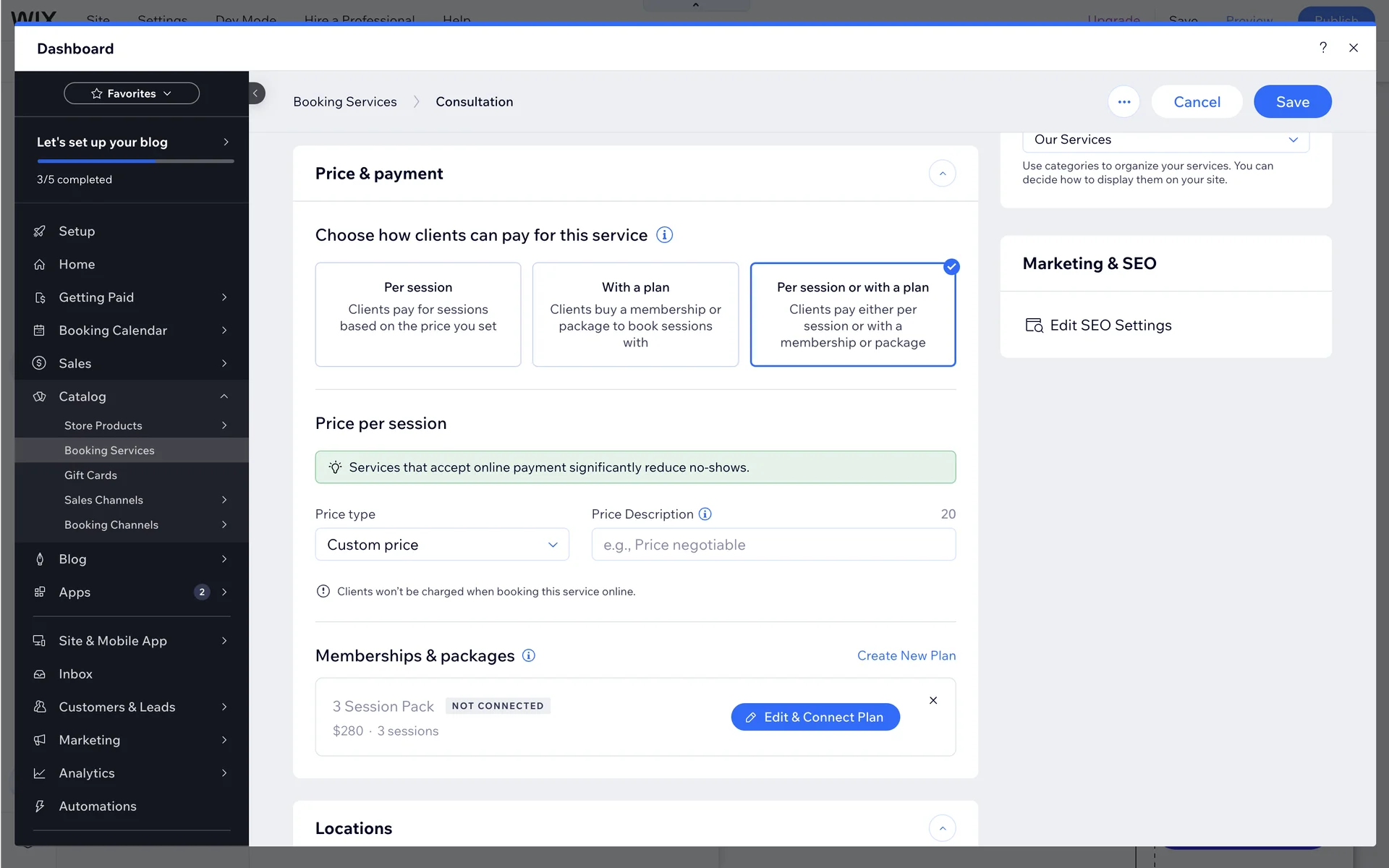Go to Inbox in sidebar
The height and width of the screenshot is (868, 1389).
[75, 674]
